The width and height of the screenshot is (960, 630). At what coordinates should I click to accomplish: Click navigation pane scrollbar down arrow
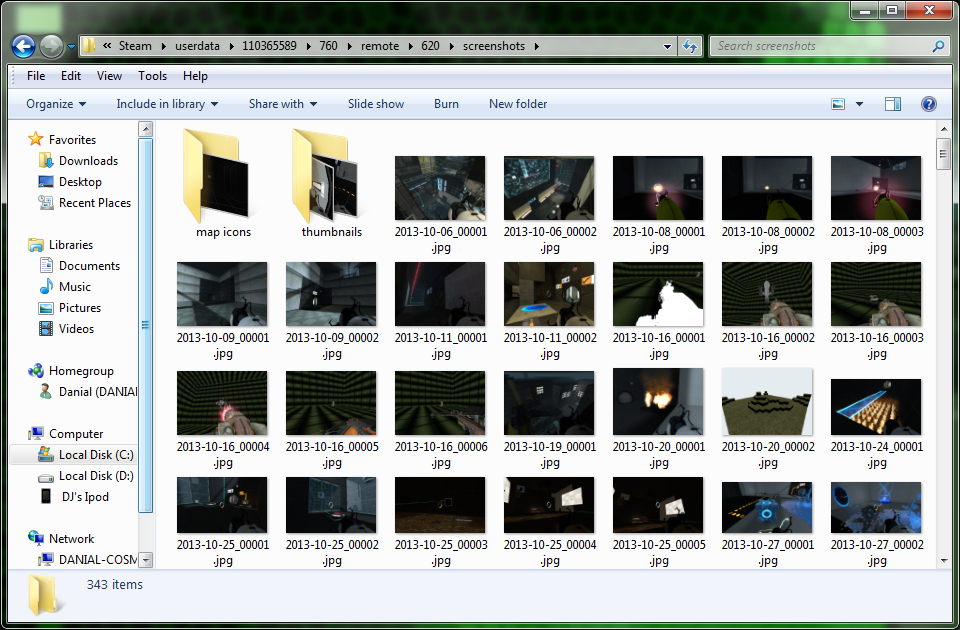[x=146, y=560]
